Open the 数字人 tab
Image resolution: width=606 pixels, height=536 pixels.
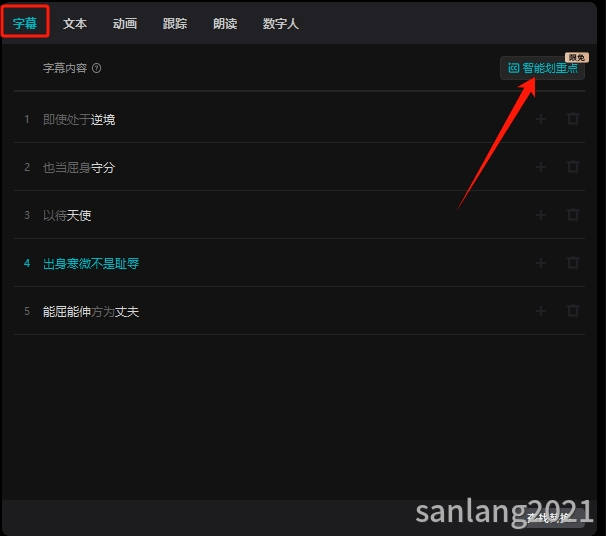(281, 24)
